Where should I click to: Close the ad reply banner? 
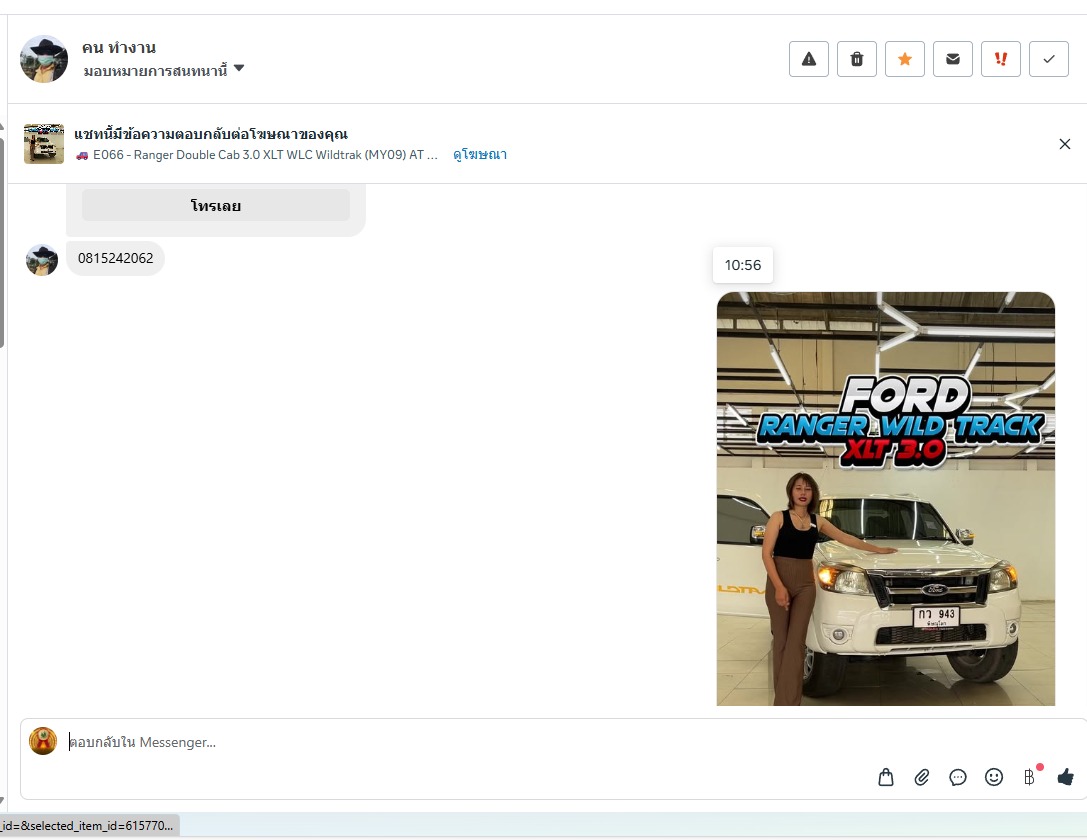[1065, 144]
